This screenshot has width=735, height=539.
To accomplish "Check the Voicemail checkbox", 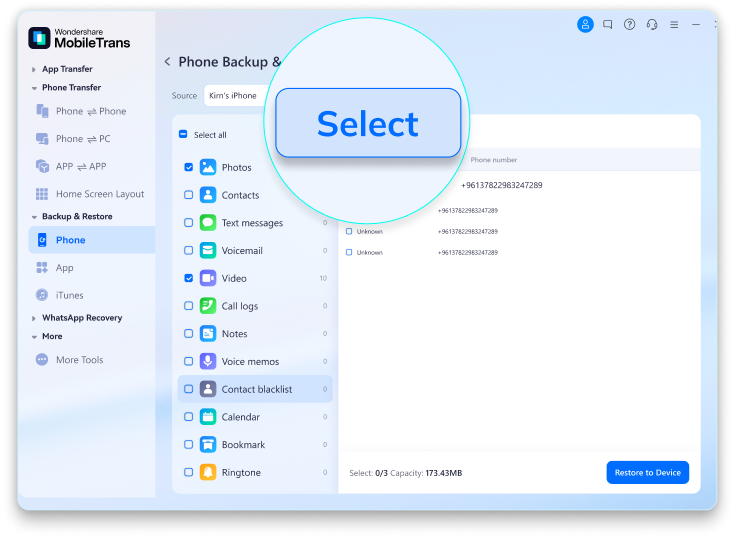I will pos(188,250).
